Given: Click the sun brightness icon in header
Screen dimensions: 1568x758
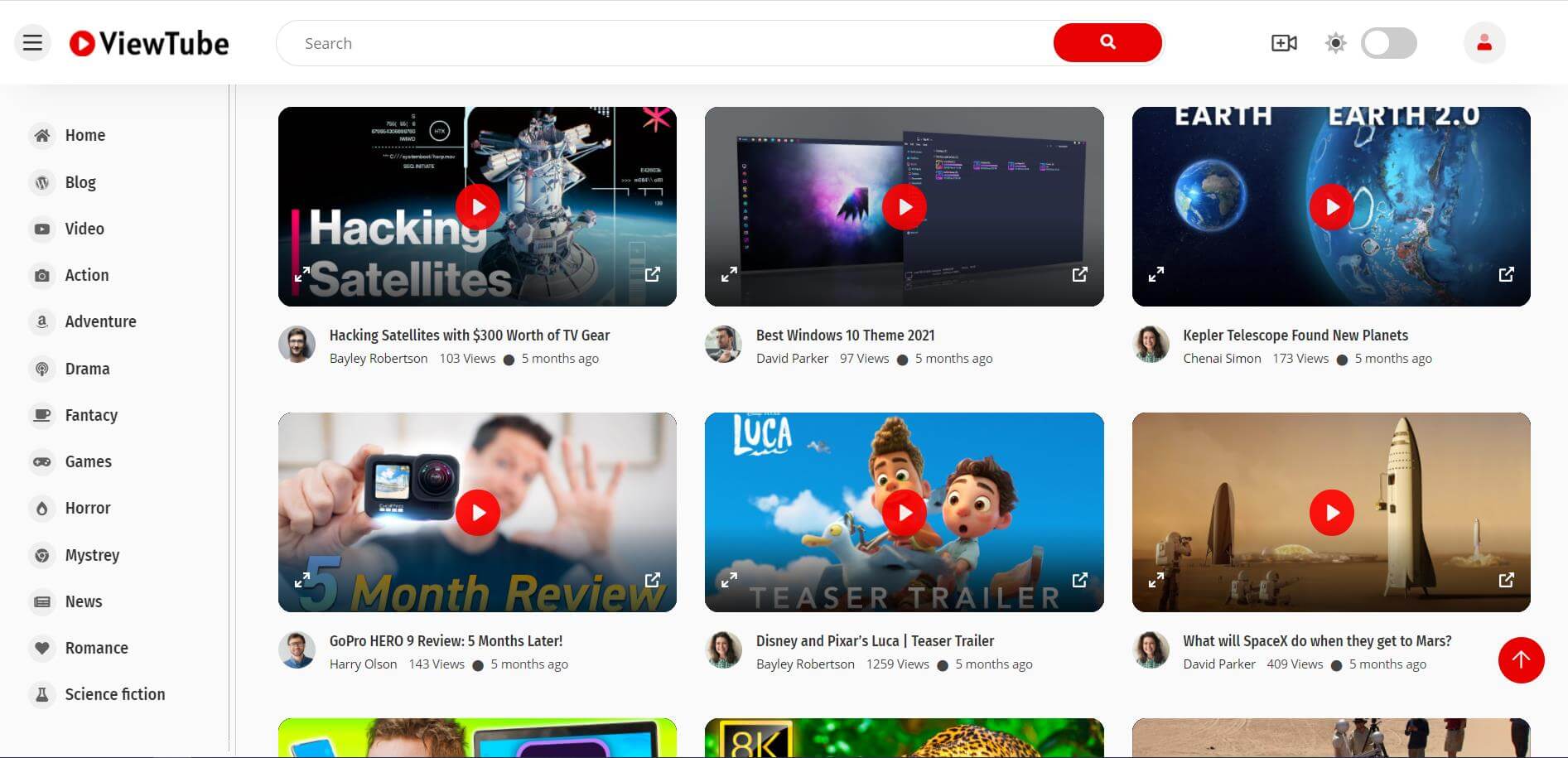Looking at the screenshot, I should tap(1335, 43).
